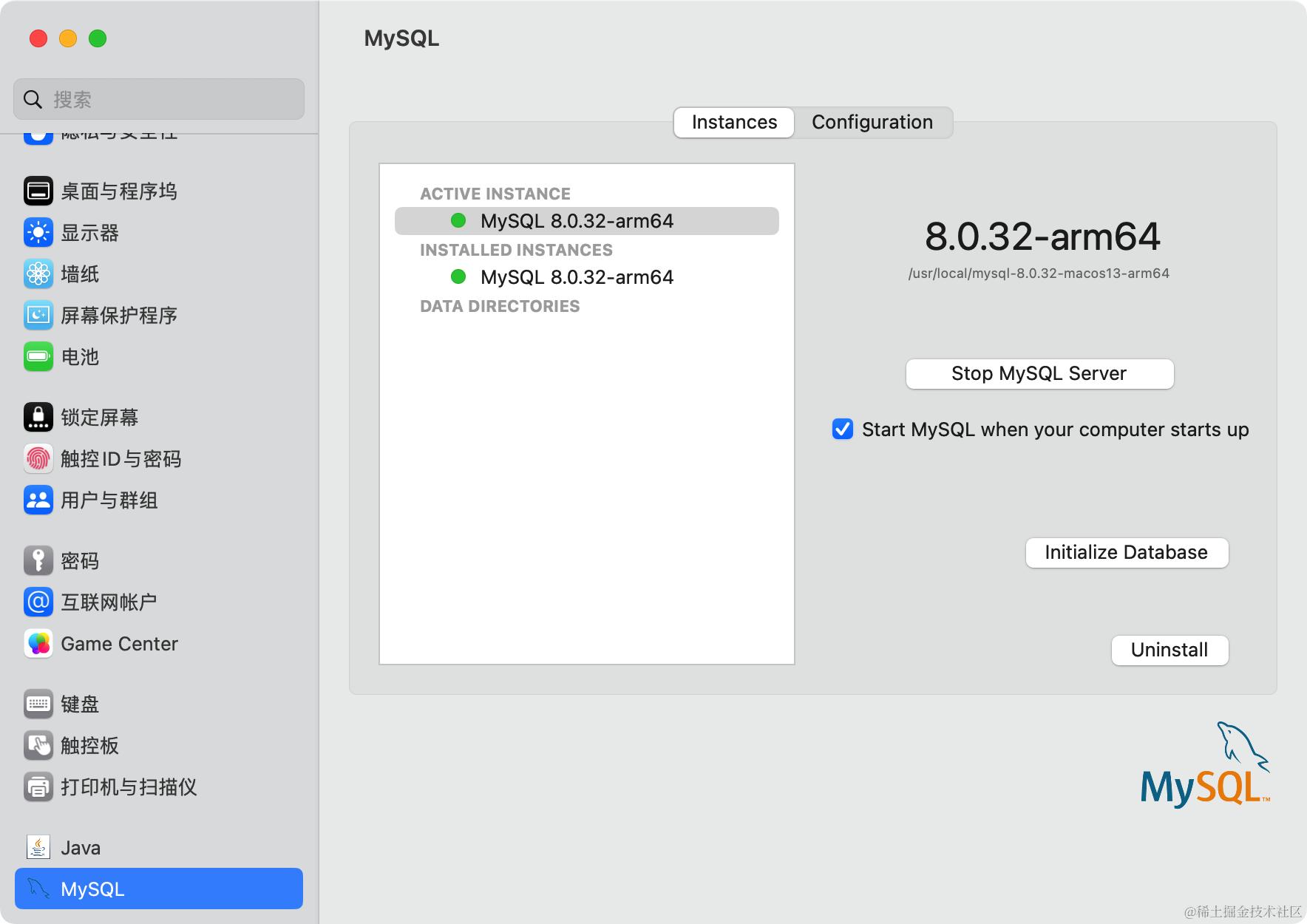Open Internet Accounts @ icon (互联网帐户)

click(38, 602)
